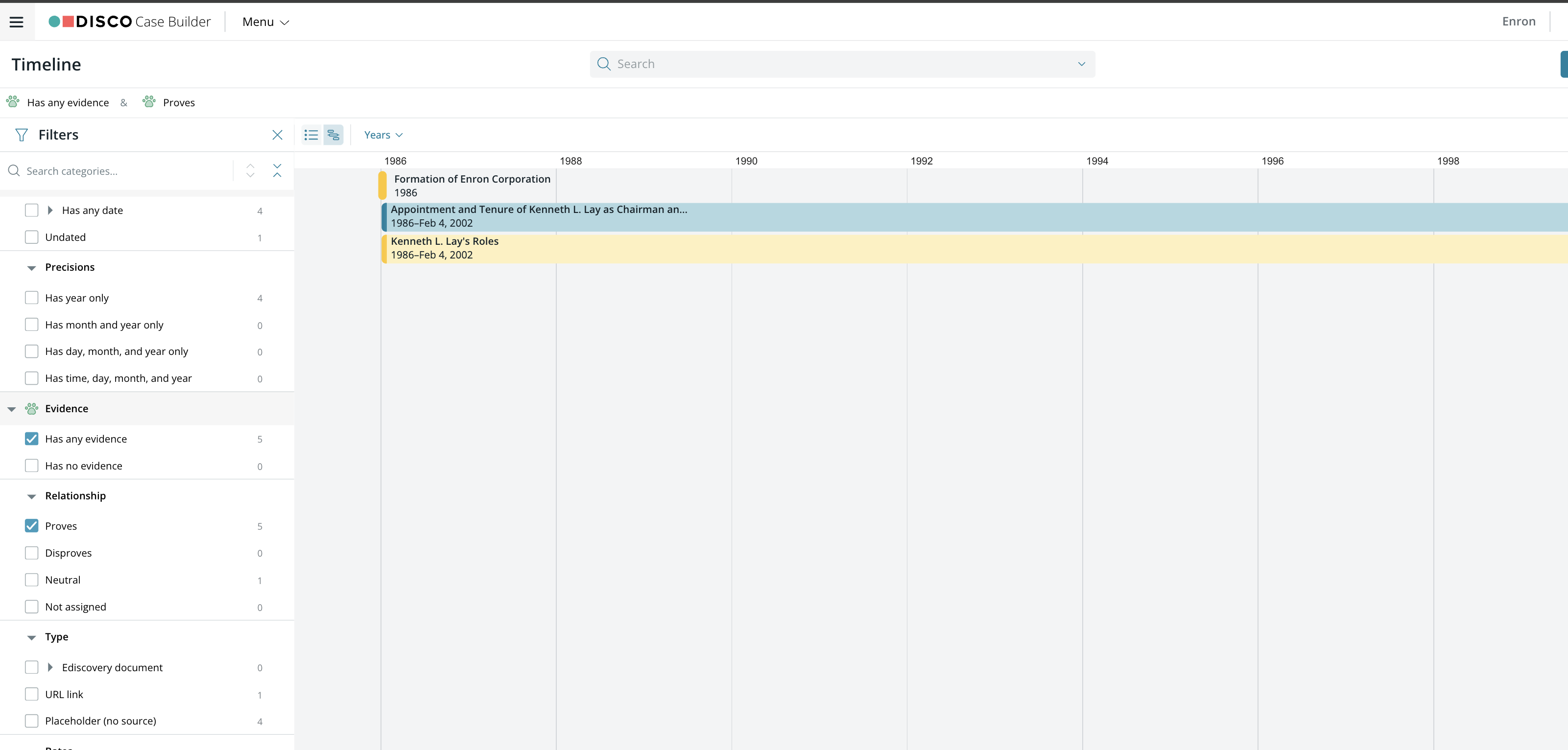Viewport: 1568px width, 750px height.
Task: Open the Years scale dropdown
Action: 383,135
